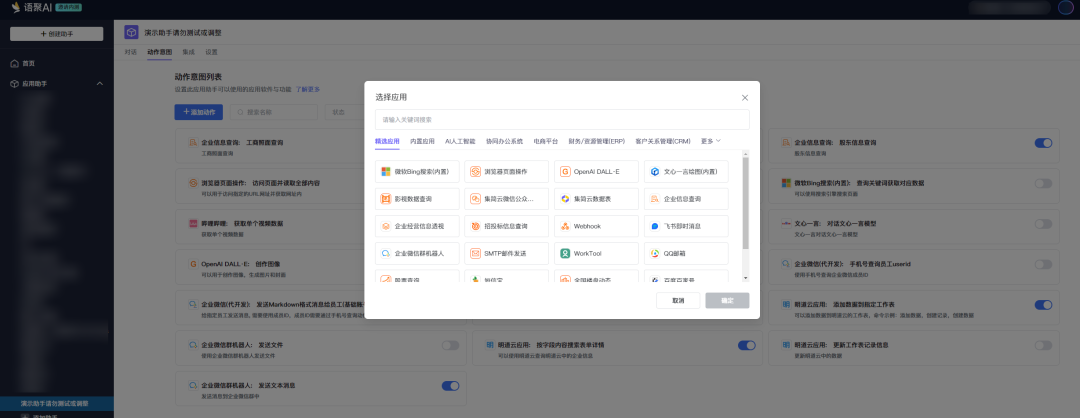Select the 企业信息查询 app icon in dialog
The width and height of the screenshot is (1080, 418).
655,199
